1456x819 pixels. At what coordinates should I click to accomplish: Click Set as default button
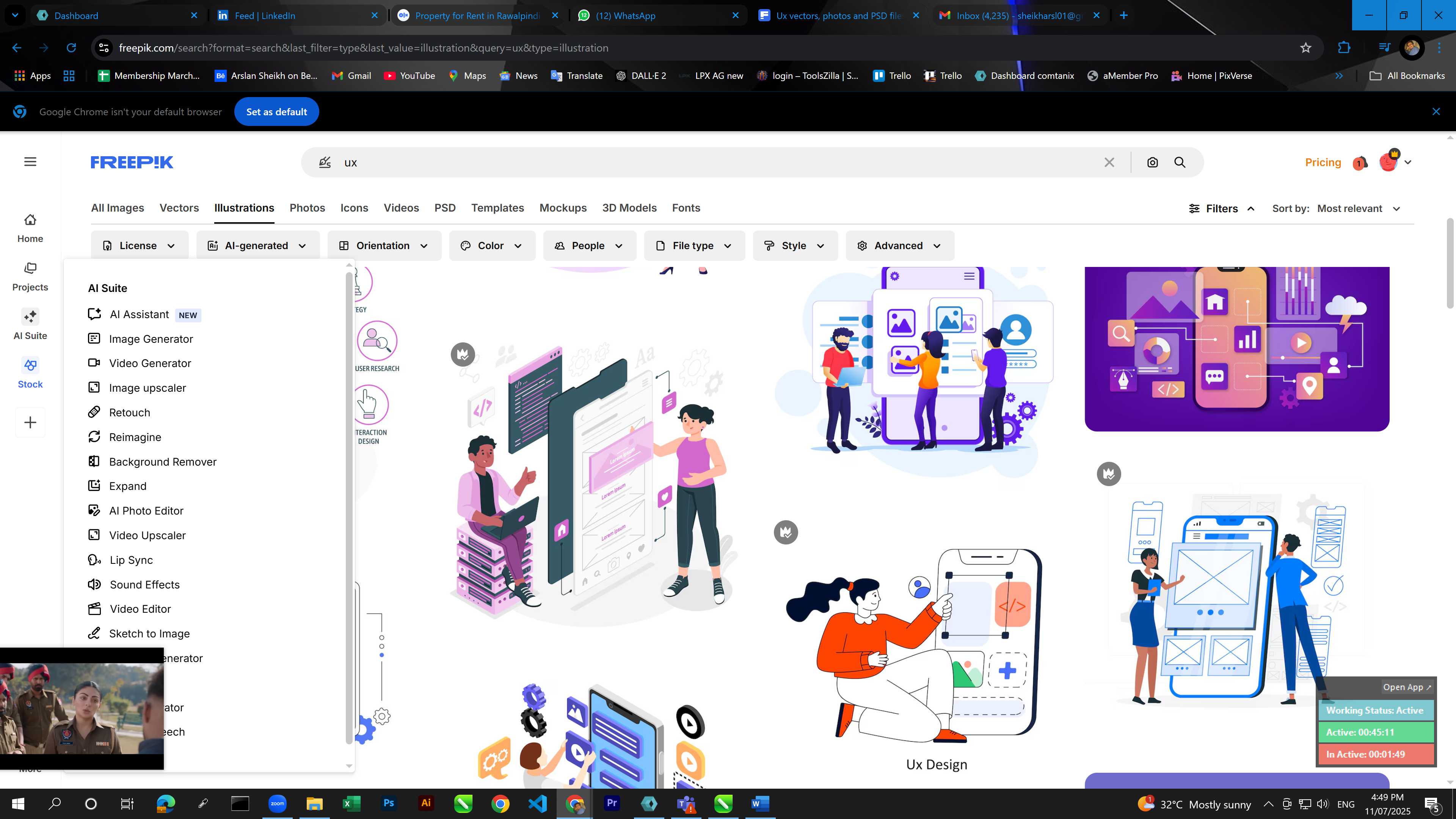point(276,112)
